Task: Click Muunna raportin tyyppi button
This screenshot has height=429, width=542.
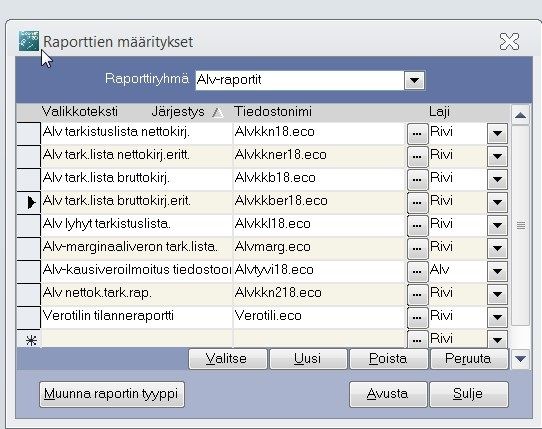Action: point(112,394)
